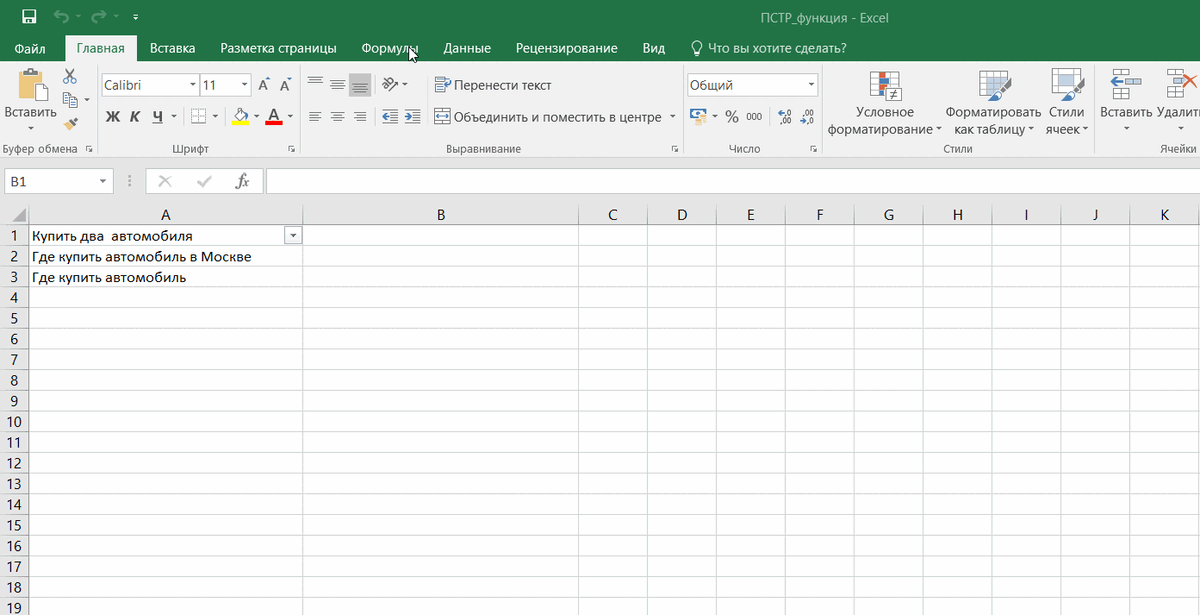Decrease font size with small A icon
Screen dimensions: 1200x615
[285, 86]
